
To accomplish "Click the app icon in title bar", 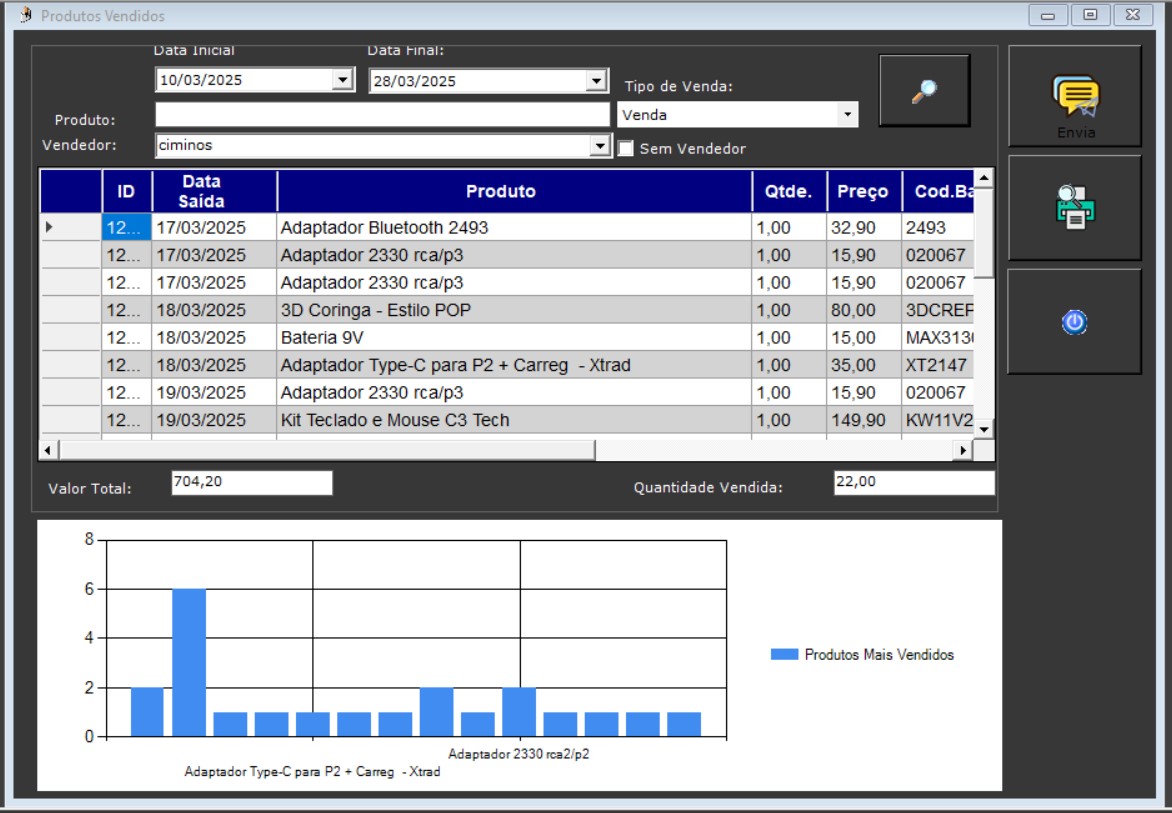I will tap(25, 15).
